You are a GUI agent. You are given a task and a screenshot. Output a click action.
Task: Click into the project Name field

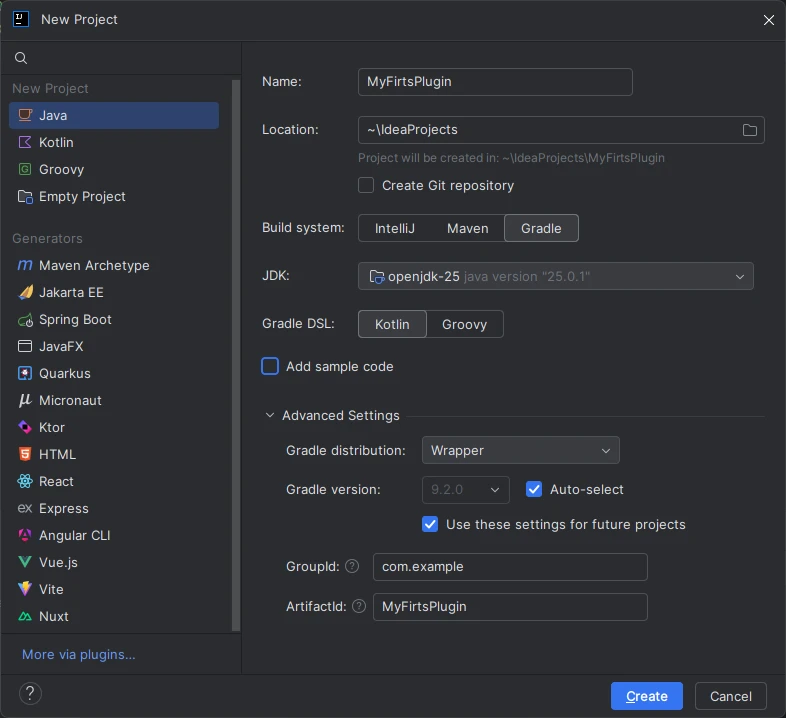494,82
